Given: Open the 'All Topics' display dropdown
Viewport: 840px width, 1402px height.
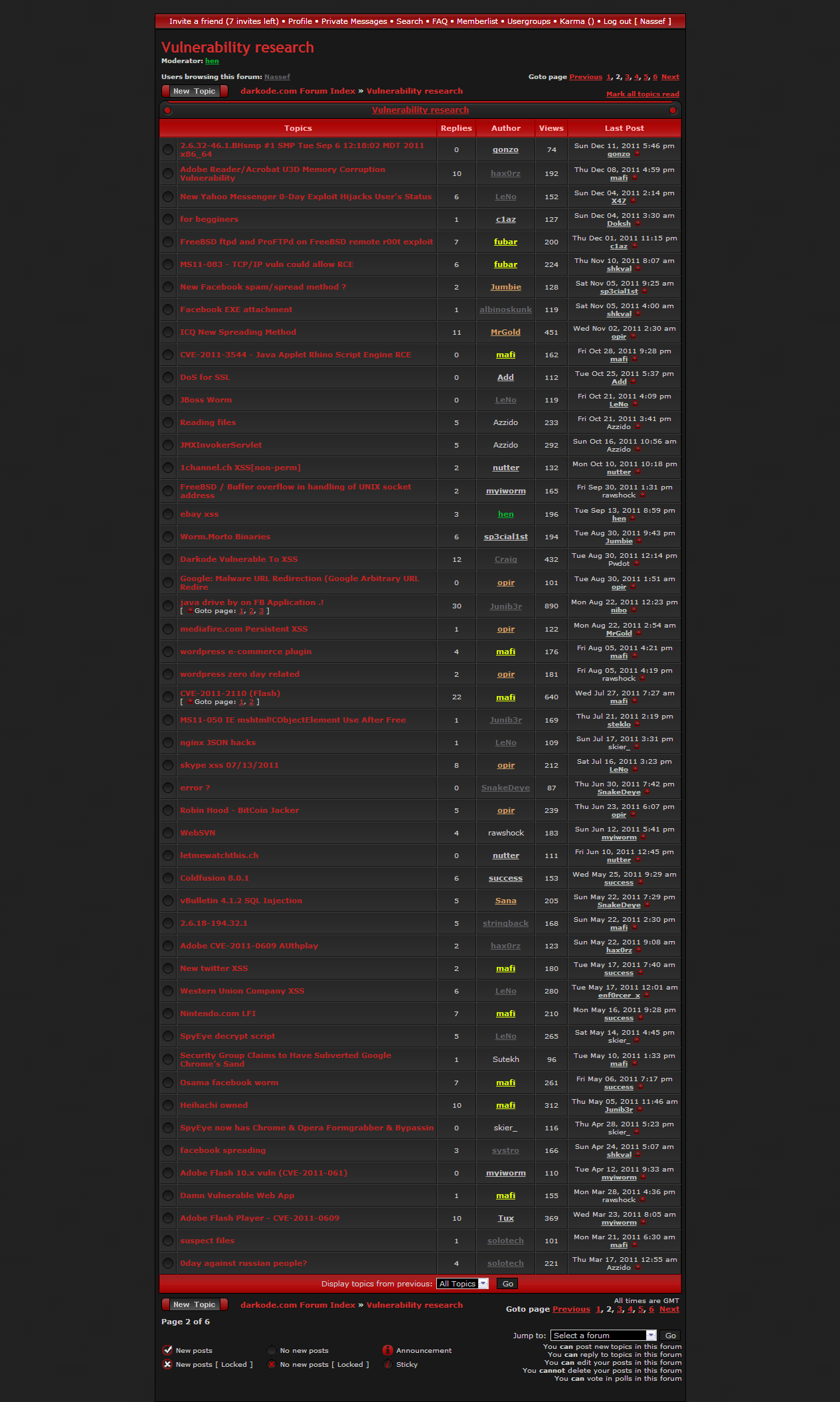Looking at the screenshot, I should (x=463, y=1284).
